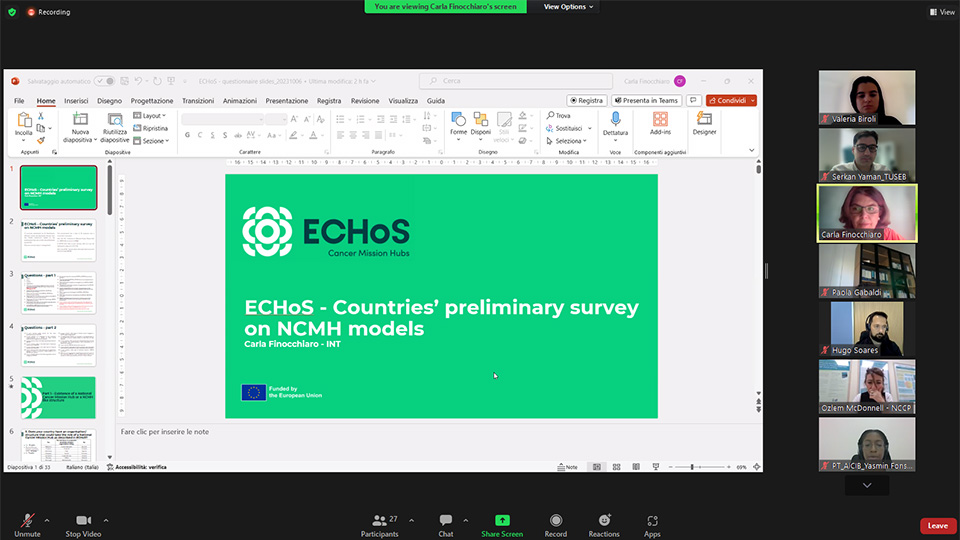Toggle the Note pane in status bar
The width and height of the screenshot is (960, 540).
pyautogui.click(x=568, y=467)
